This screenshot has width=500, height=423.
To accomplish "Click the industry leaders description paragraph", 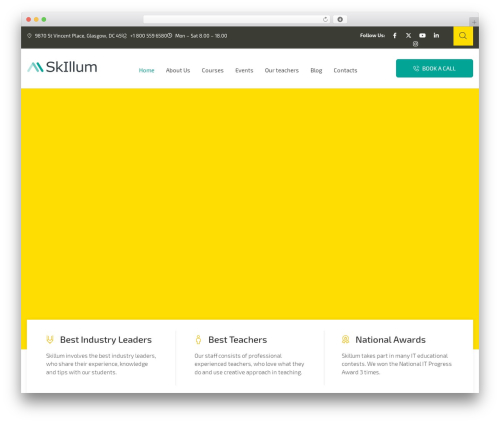I will (101, 364).
